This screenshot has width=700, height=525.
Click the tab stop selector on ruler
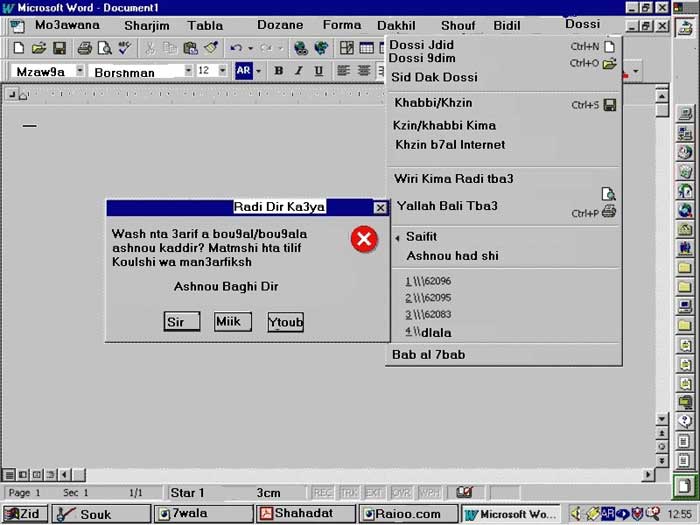(12, 95)
